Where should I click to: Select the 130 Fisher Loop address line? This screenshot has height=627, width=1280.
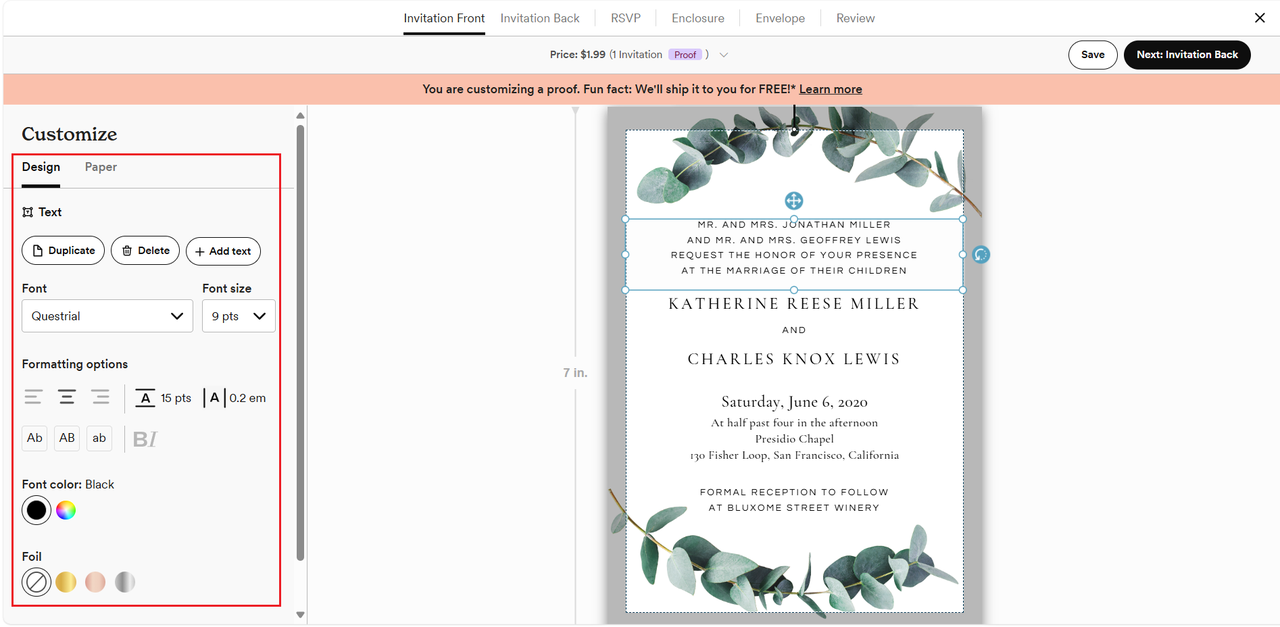click(x=794, y=455)
